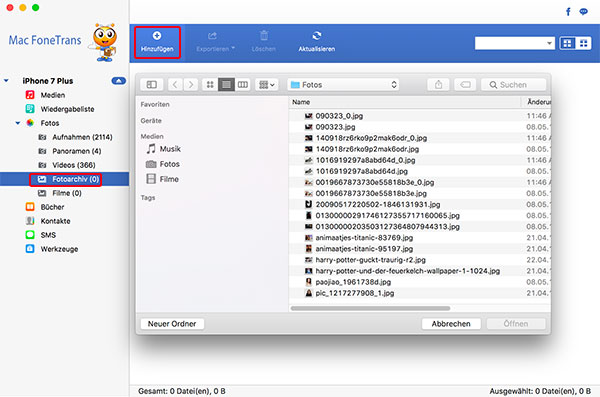Collapse the iPhone 7 Plus device tree
Viewport: 600px width, 397px height.
tap(7, 81)
